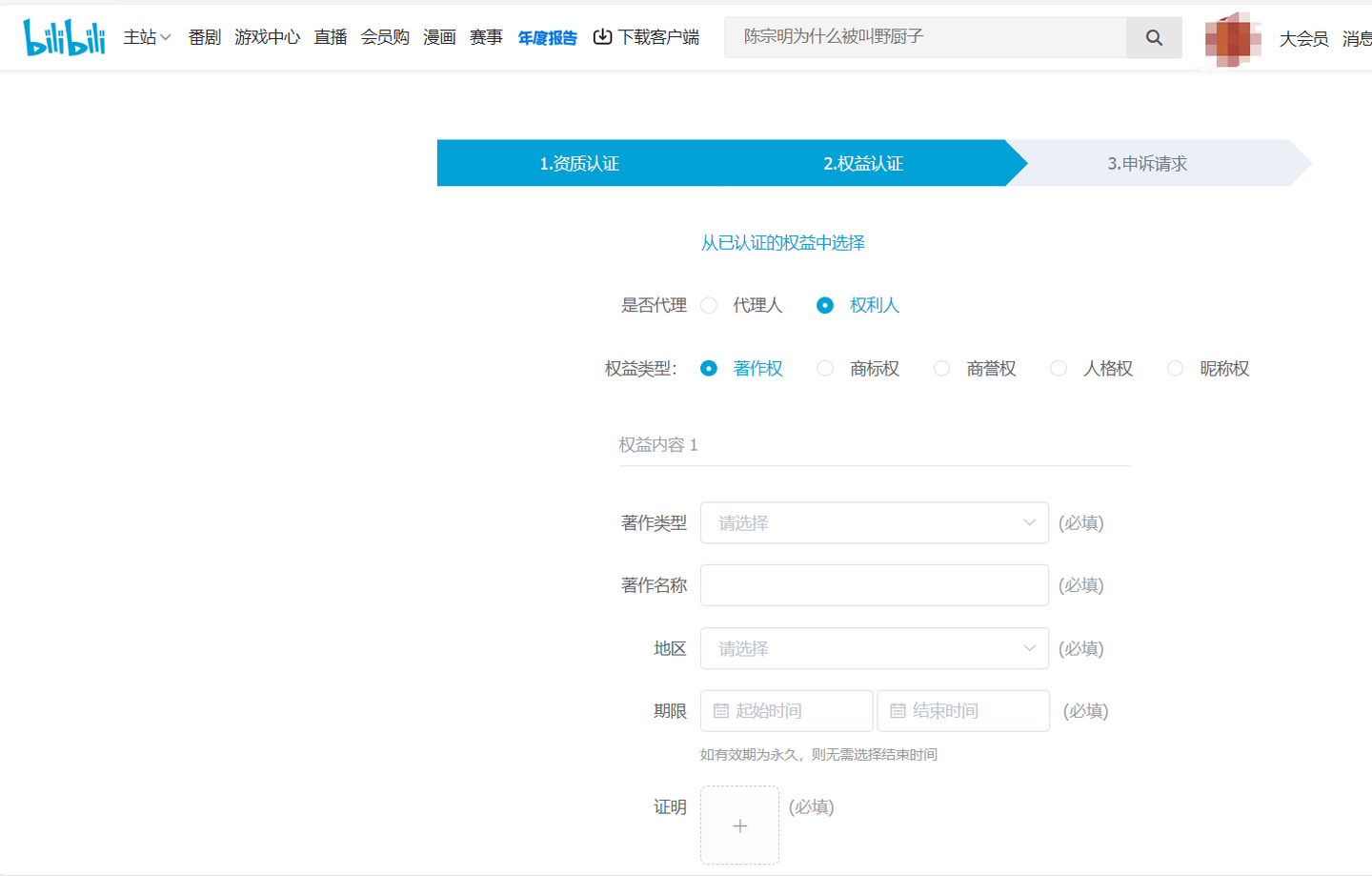Choose 著作权 as rights type
1372x876 pixels.
point(709,368)
